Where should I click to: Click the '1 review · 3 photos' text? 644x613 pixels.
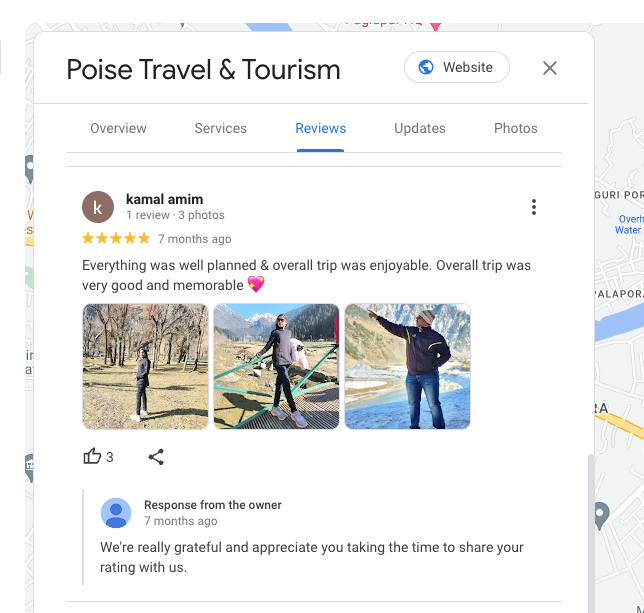click(x=175, y=215)
